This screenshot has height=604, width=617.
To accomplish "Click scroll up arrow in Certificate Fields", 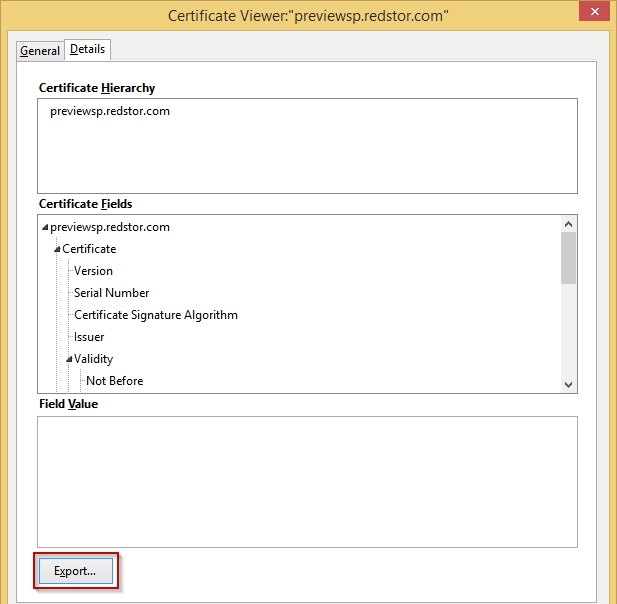I will click(568, 224).
